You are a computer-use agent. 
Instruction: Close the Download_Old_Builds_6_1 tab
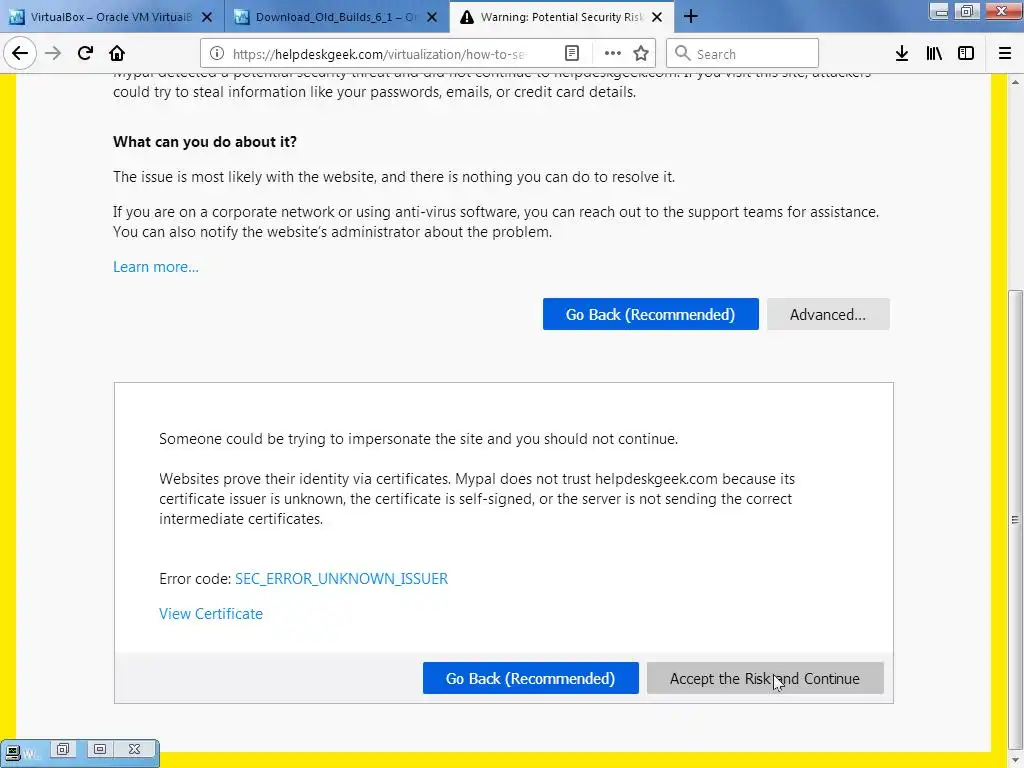pyautogui.click(x=432, y=17)
